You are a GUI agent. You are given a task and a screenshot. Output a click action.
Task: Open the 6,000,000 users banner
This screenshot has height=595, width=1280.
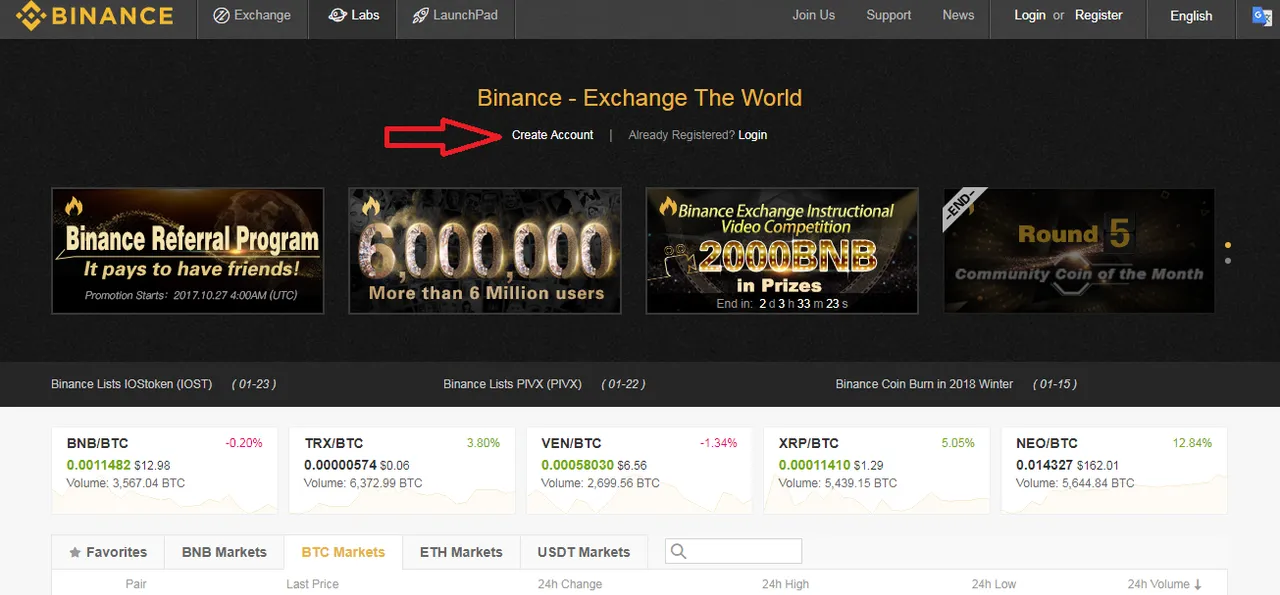pyautogui.click(x=485, y=251)
